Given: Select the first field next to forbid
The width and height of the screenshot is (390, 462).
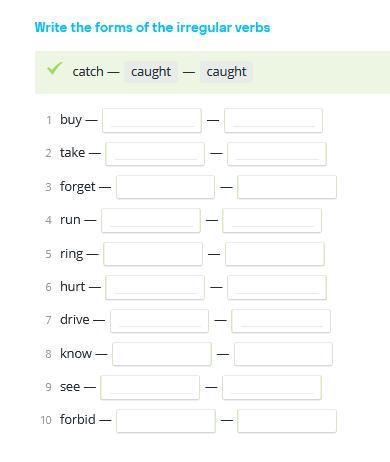Looking at the screenshot, I should pyautogui.click(x=166, y=421).
